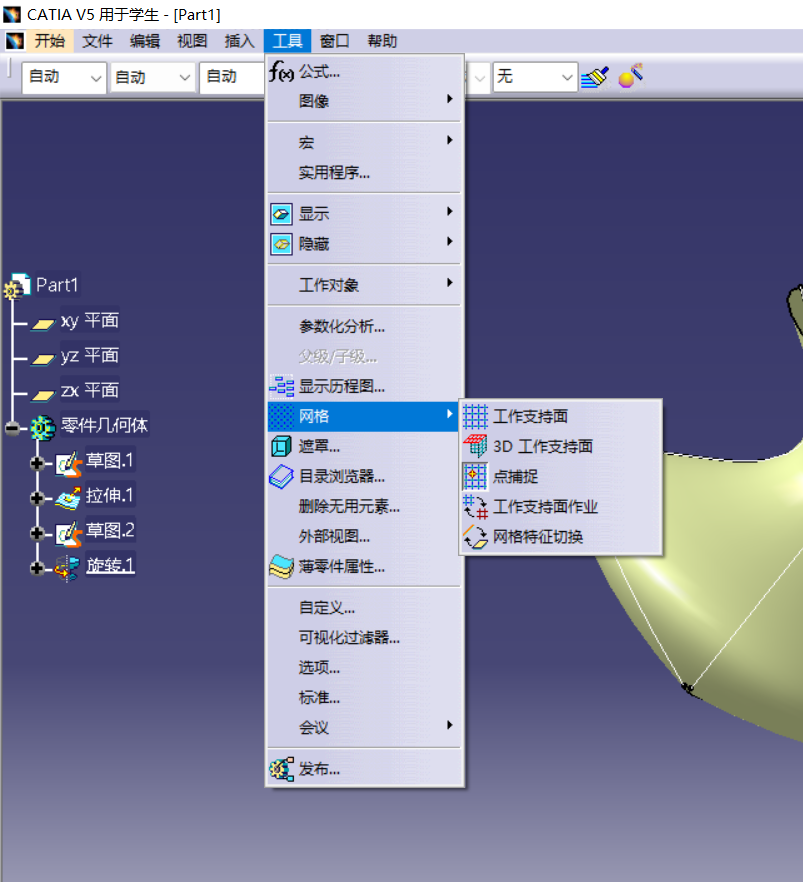Toggle the 点捕捉 snap to point icon
The image size is (803, 882).
coord(475,476)
